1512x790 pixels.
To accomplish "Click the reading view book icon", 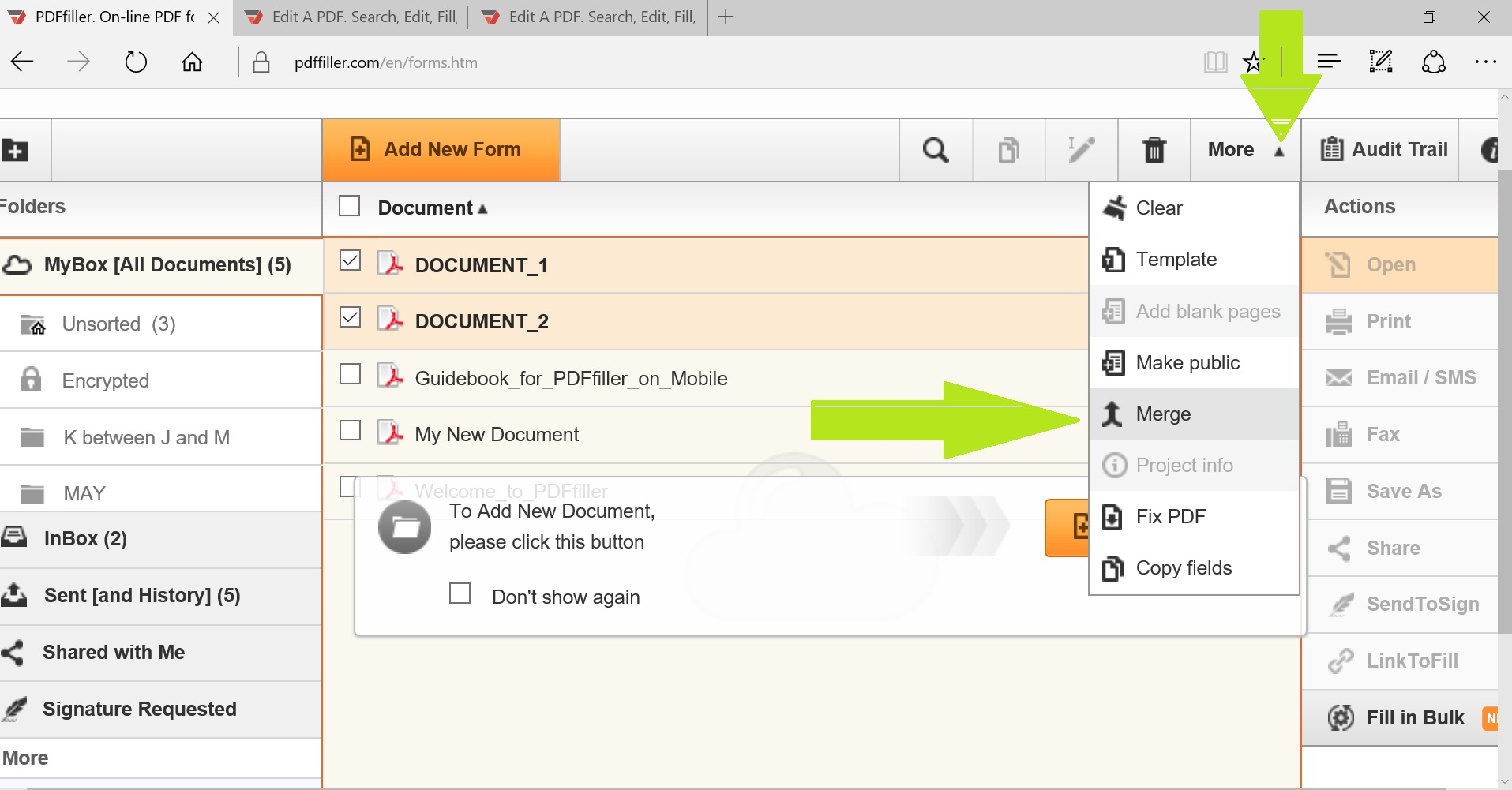I will pos(1215,62).
